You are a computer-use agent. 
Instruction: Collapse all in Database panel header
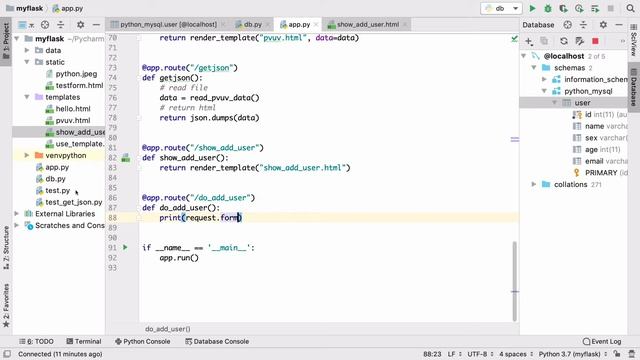pyautogui.click(x=583, y=25)
